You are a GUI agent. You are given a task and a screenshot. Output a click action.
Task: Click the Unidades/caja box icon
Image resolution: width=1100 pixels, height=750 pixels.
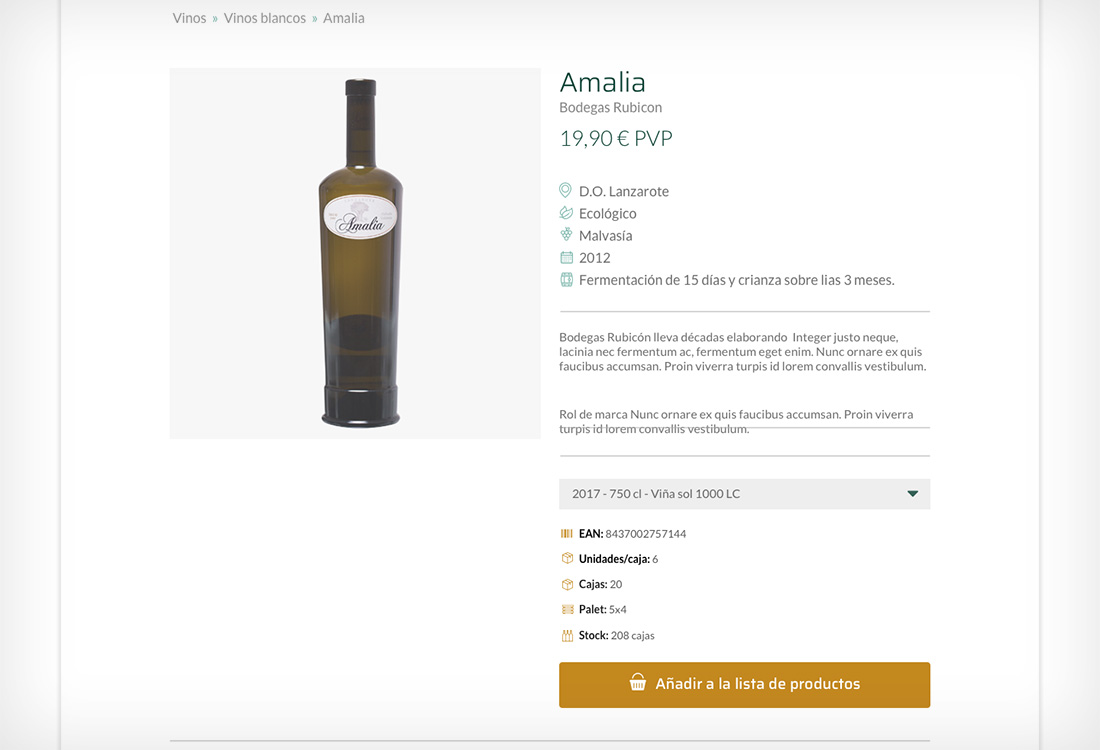click(x=567, y=559)
